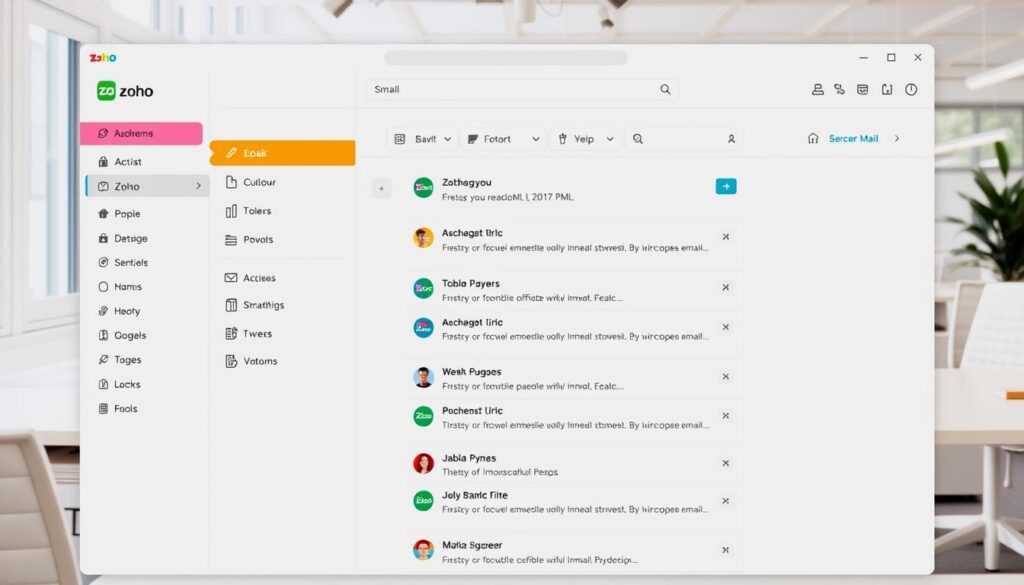Click the Acciees envelope icon
This screenshot has height=585, width=1024.
tap(231, 277)
